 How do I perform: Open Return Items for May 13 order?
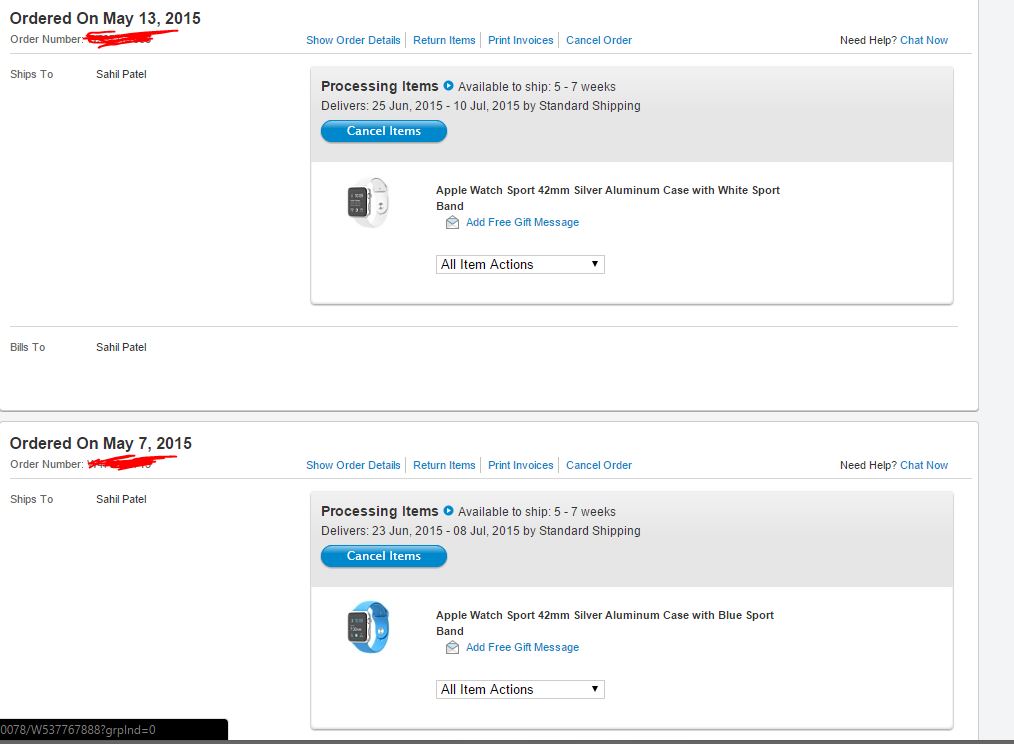(x=444, y=40)
